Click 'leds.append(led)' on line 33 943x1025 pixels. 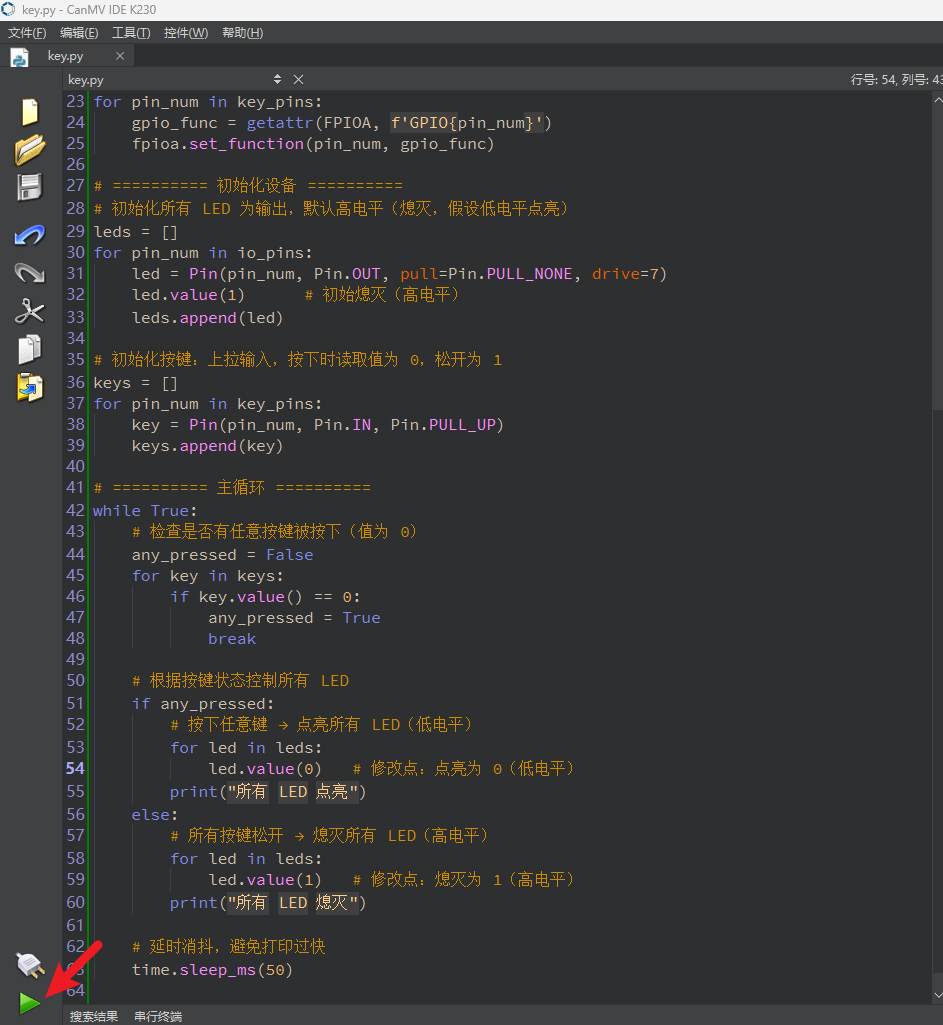[207, 318]
